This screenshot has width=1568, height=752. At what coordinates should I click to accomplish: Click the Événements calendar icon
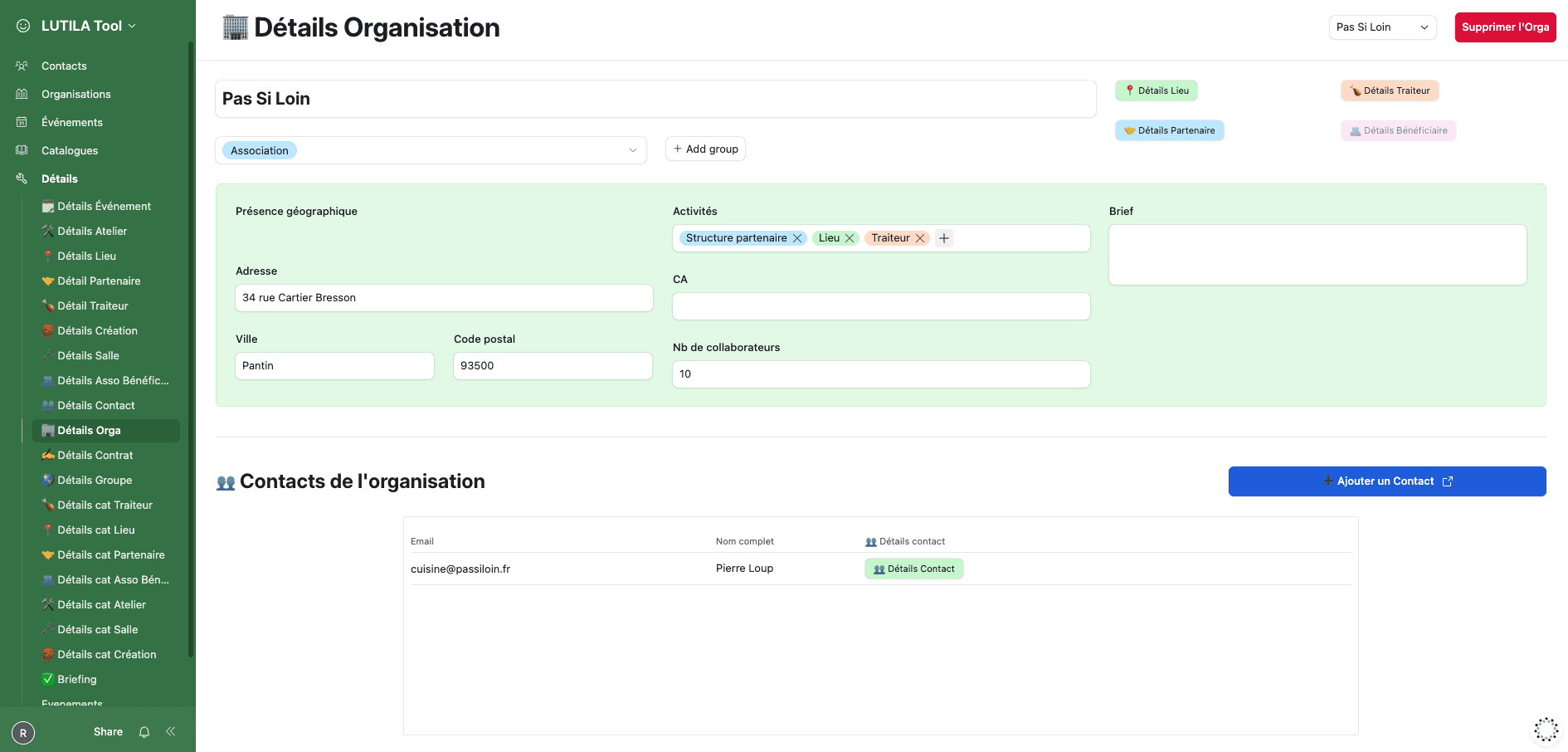[x=22, y=122]
